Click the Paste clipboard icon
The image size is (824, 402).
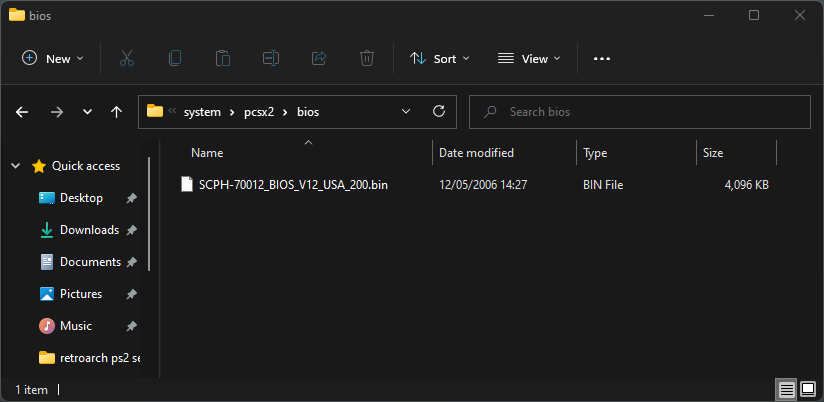pos(223,58)
